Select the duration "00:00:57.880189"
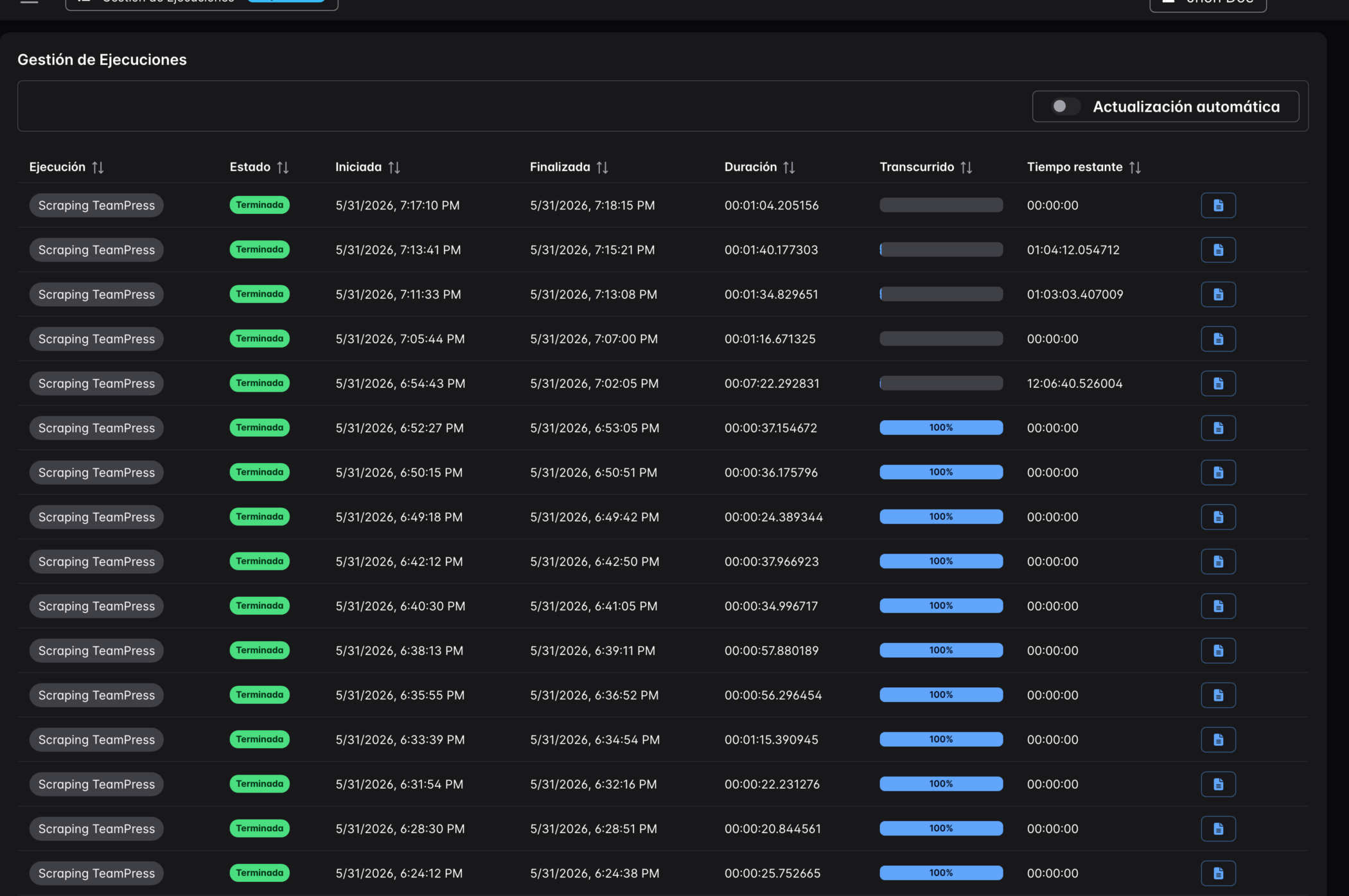This screenshot has height=896, width=1349. pyautogui.click(x=771, y=651)
